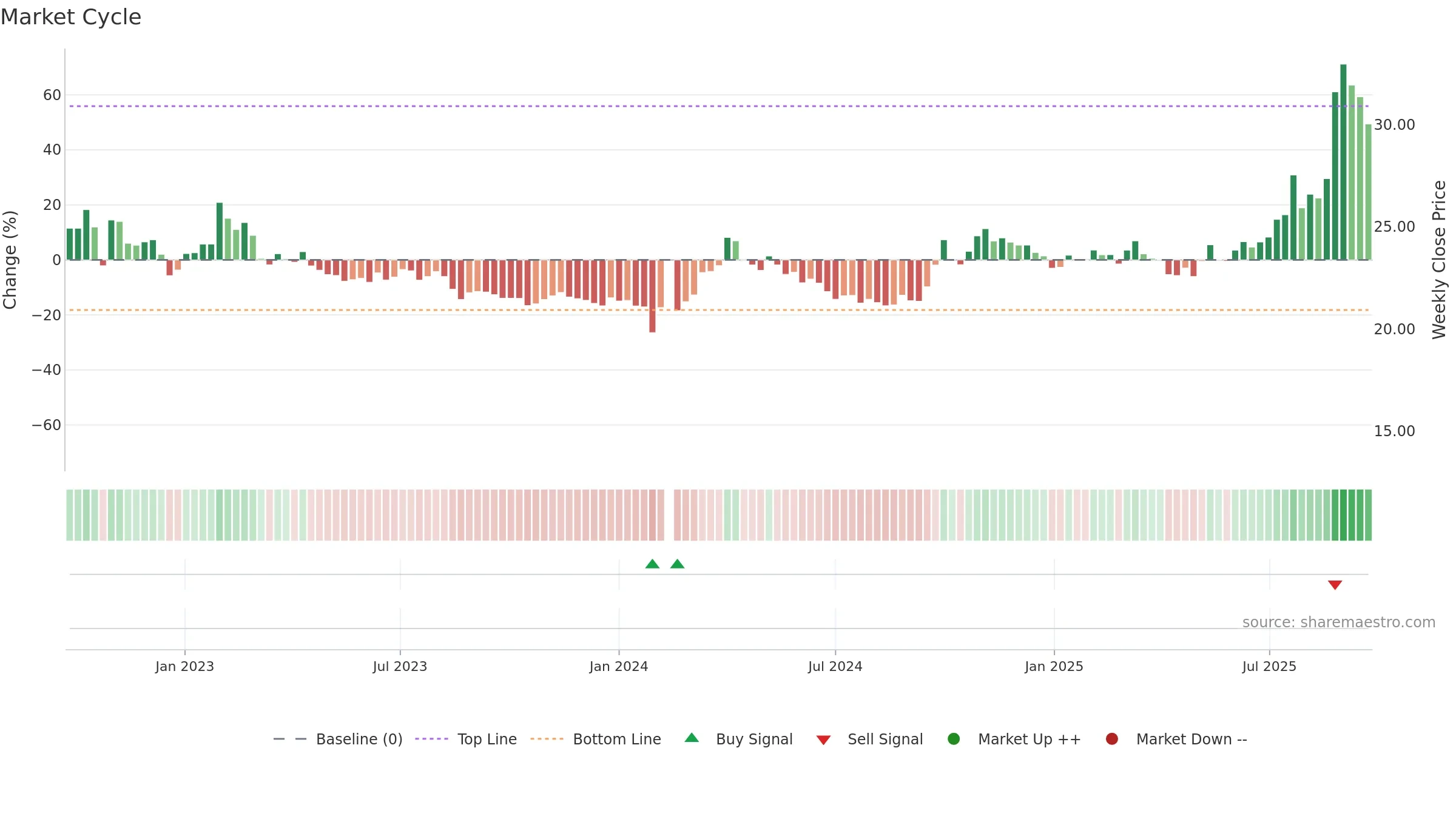Click the Jan 2024 axis label
This screenshot has height=819, width=1456.
619,666
